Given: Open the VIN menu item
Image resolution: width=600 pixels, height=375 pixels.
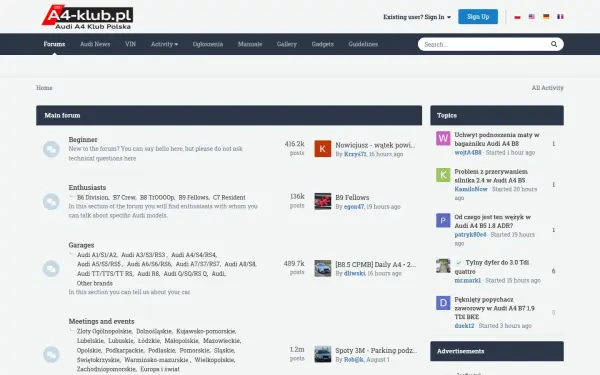Looking at the screenshot, I should tap(130, 44).
